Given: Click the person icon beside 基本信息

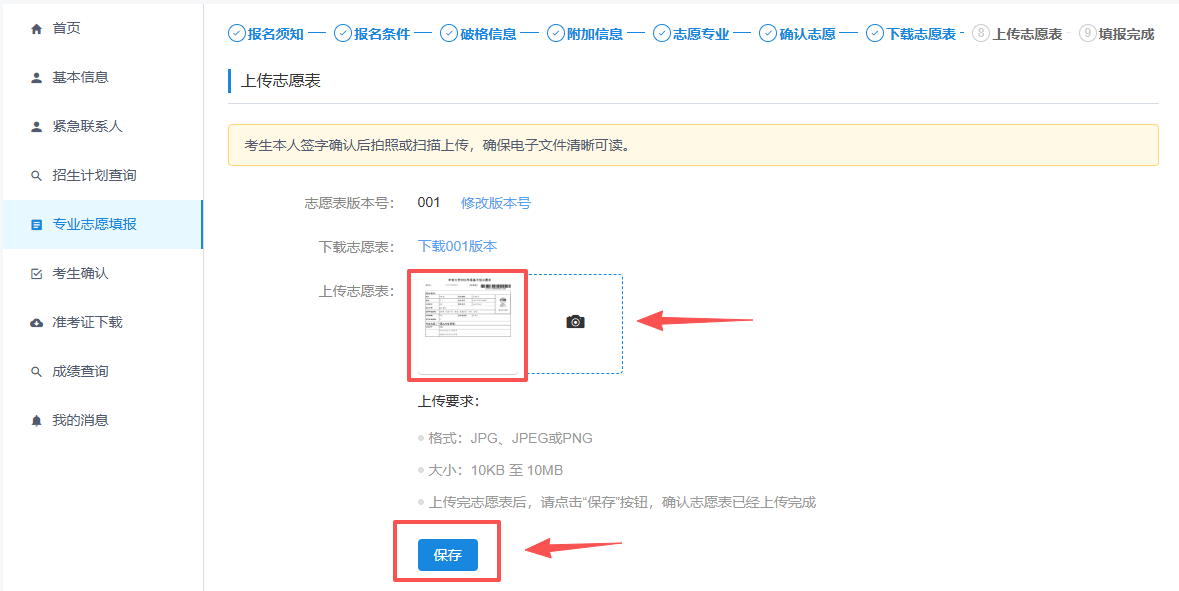Looking at the screenshot, I should point(37,77).
